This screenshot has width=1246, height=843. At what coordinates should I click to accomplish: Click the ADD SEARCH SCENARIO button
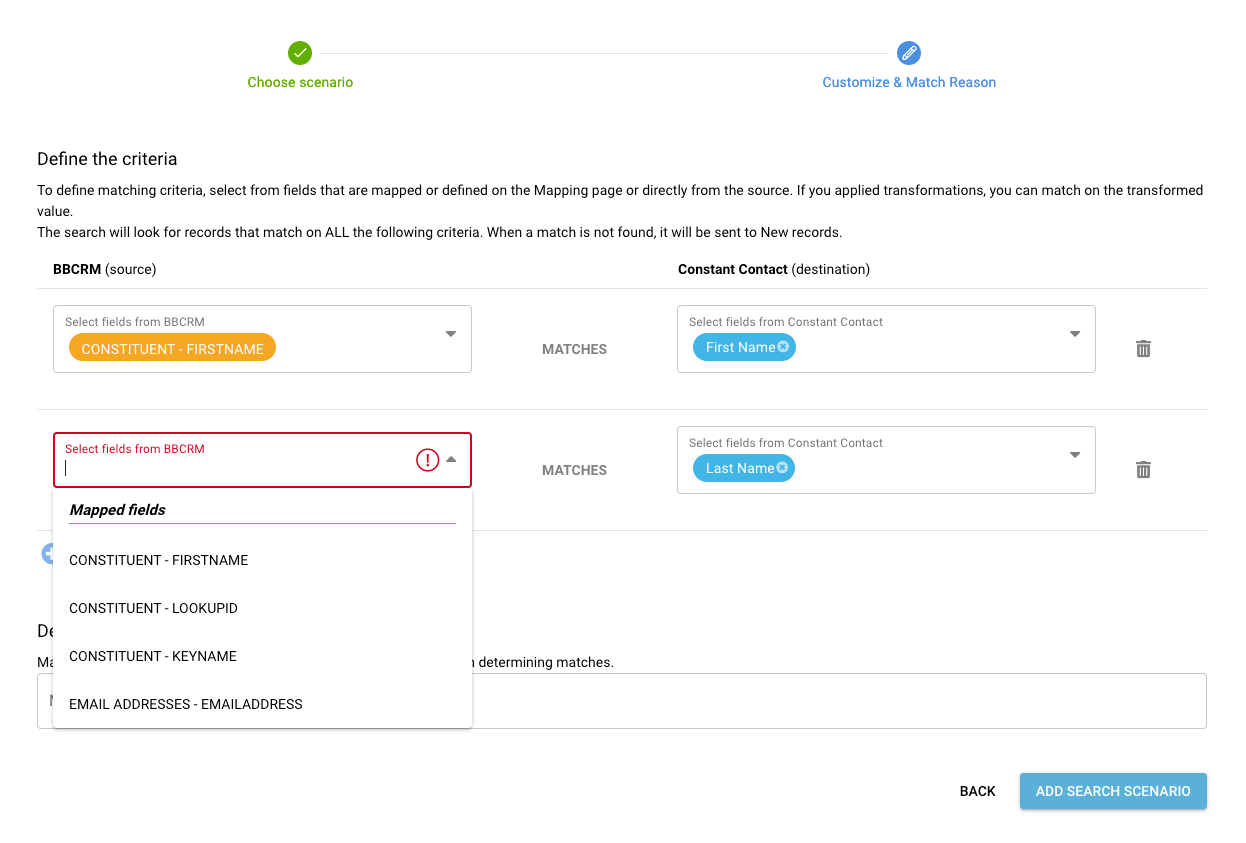pos(1113,791)
